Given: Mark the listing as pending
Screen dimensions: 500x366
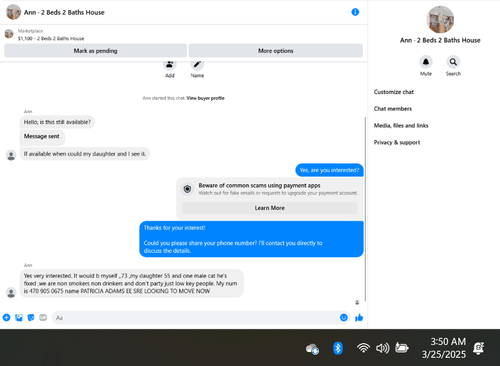Looking at the screenshot, I should 95,51.
